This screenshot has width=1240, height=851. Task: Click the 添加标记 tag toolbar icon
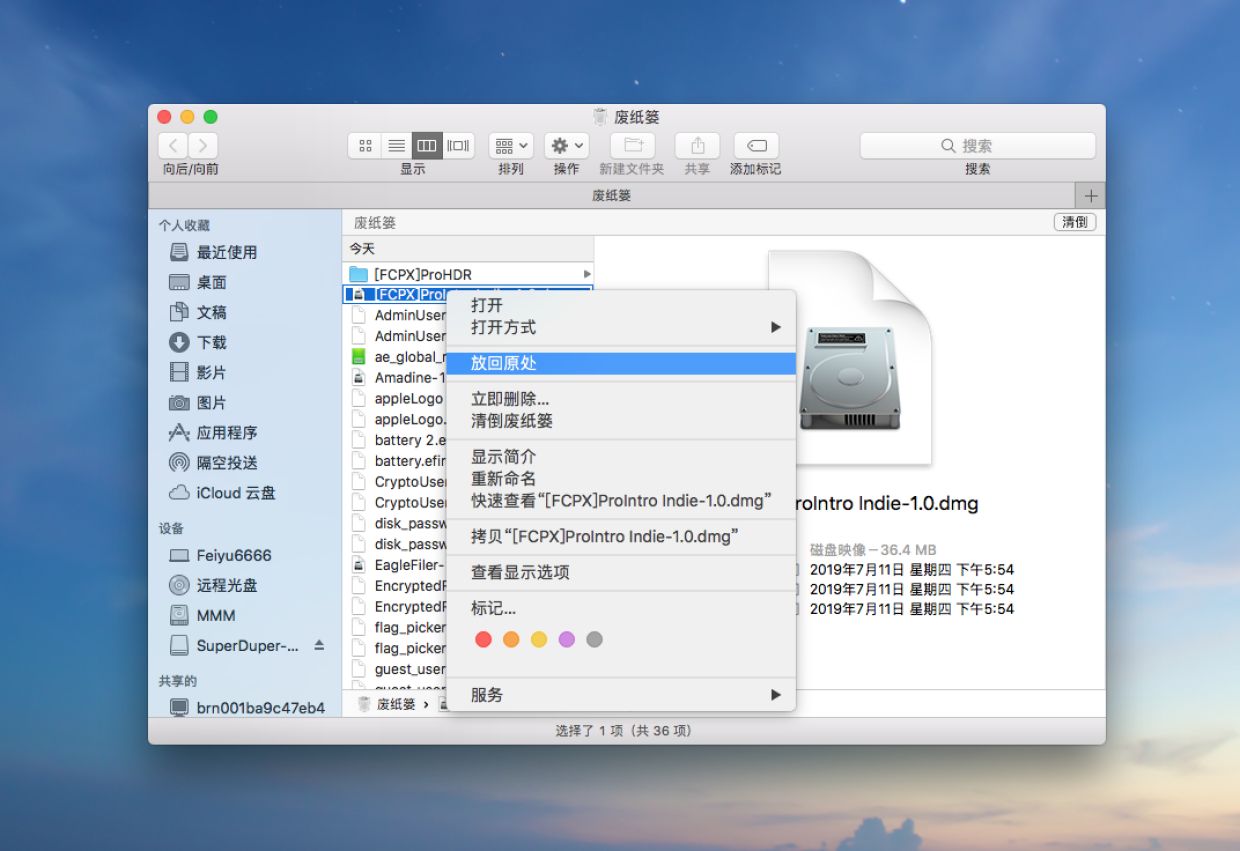tap(756, 146)
